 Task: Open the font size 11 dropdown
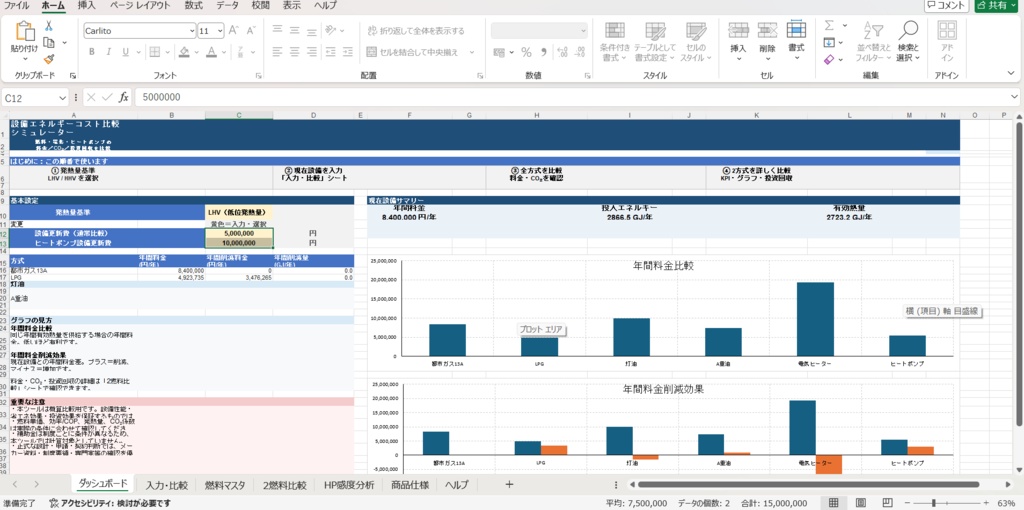pyautogui.click(x=220, y=31)
